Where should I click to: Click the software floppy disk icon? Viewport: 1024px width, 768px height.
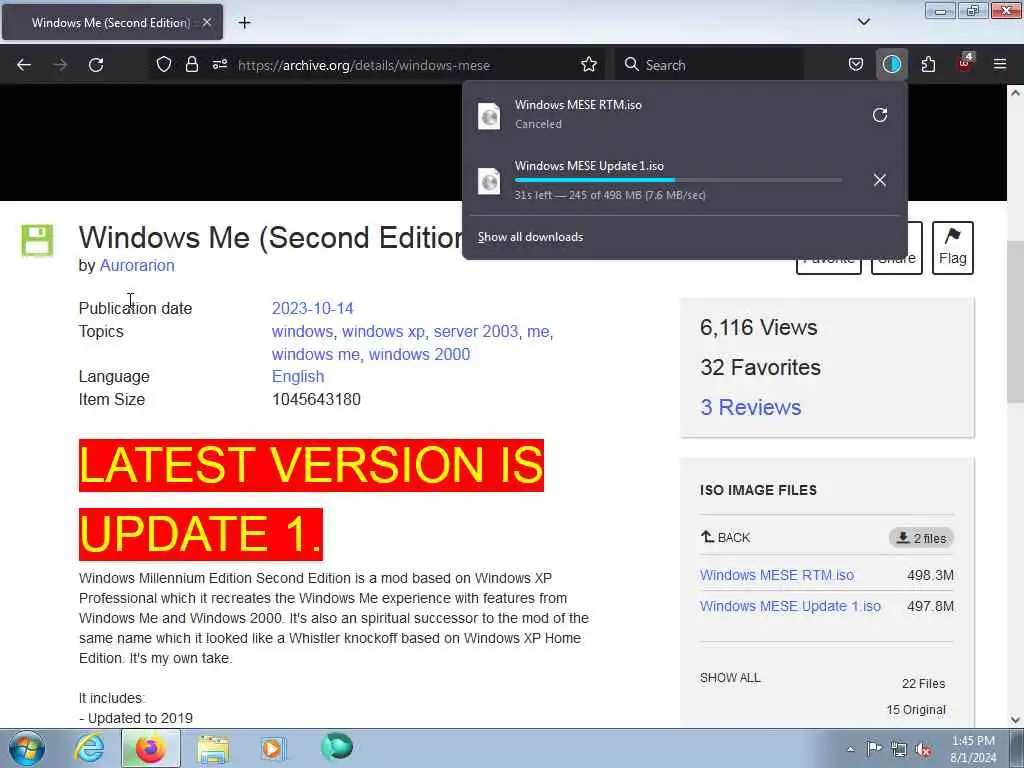click(37, 240)
